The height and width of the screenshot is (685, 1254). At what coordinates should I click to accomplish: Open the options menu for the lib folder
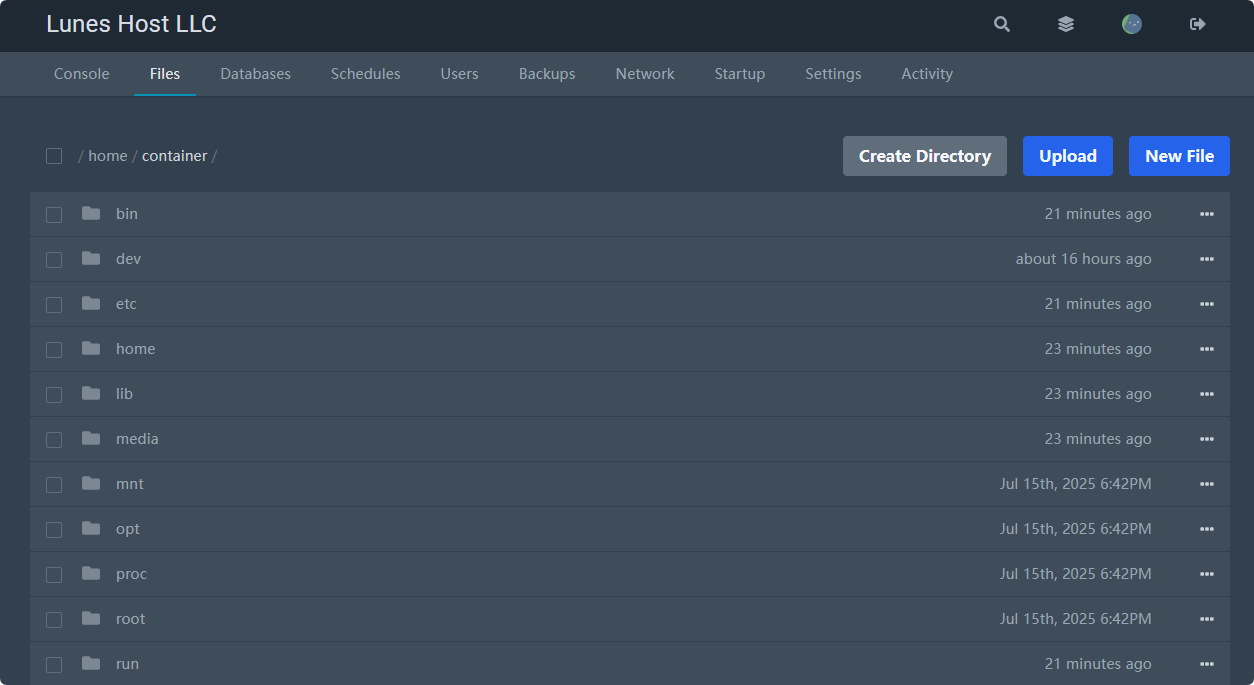[1206, 394]
